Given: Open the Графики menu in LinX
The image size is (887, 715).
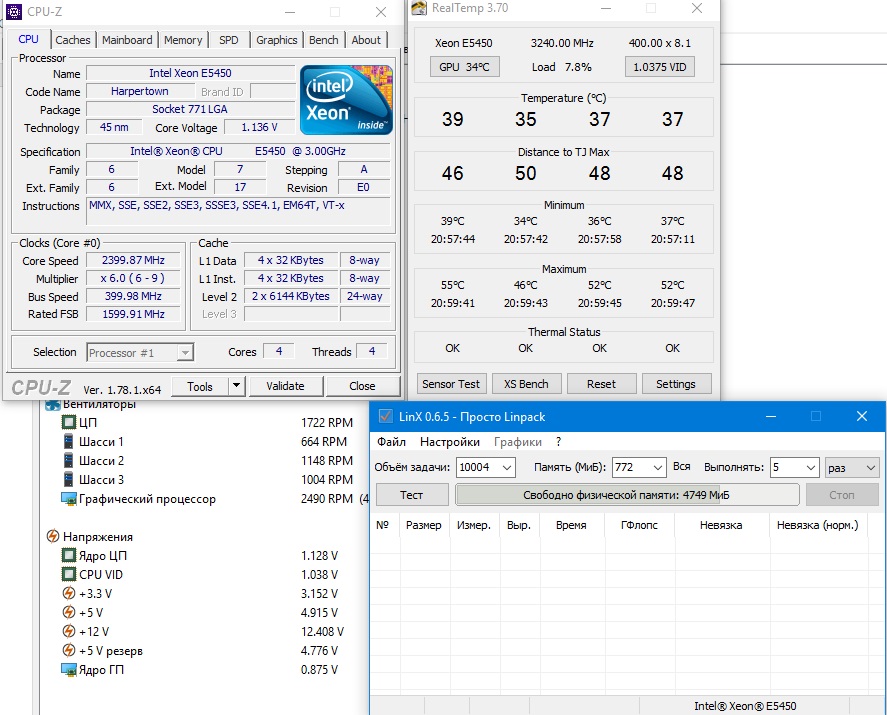Looking at the screenshot, I should point(518,442).
